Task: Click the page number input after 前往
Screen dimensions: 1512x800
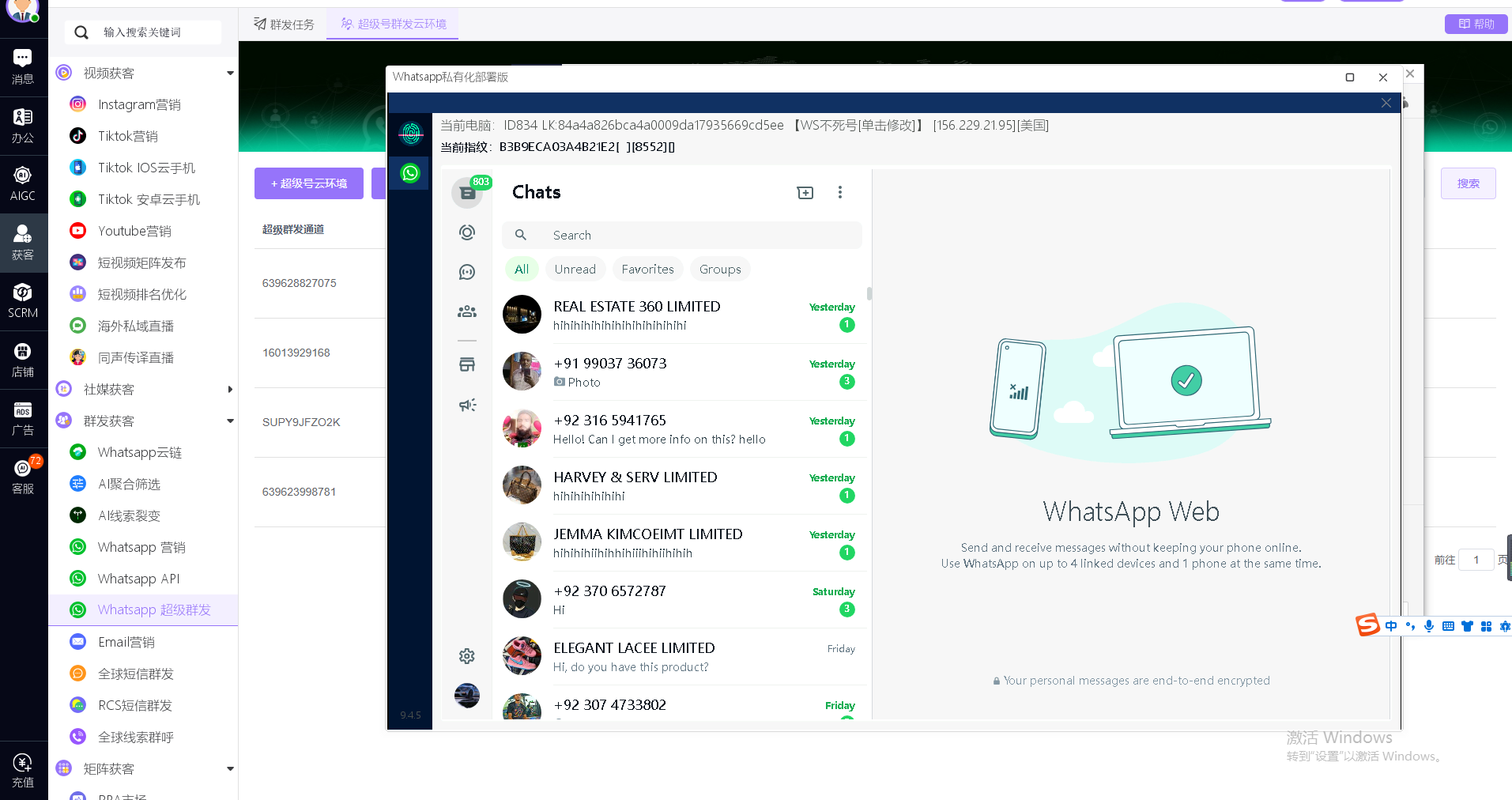Action: 1476,560
